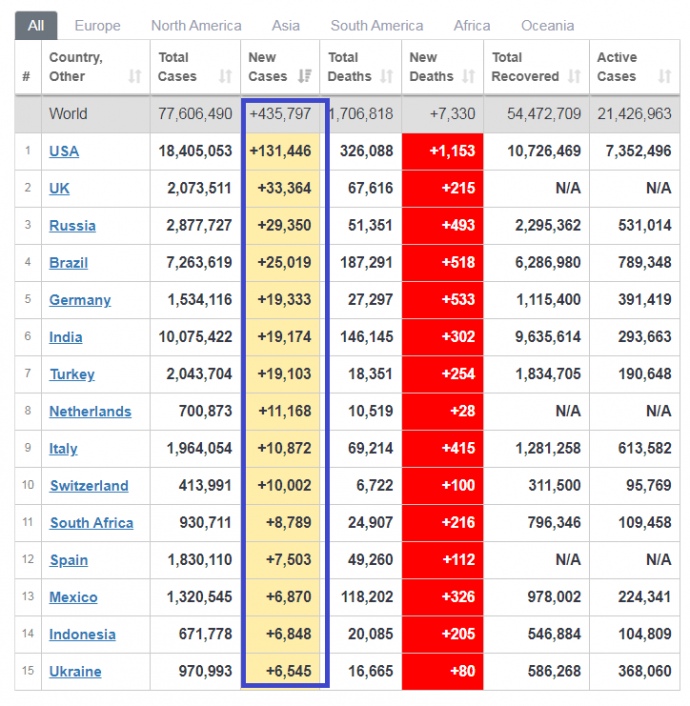This screenshot has width=690, height=706.
Task: Open the South Africa country link
Action: [x=91, y=523]
